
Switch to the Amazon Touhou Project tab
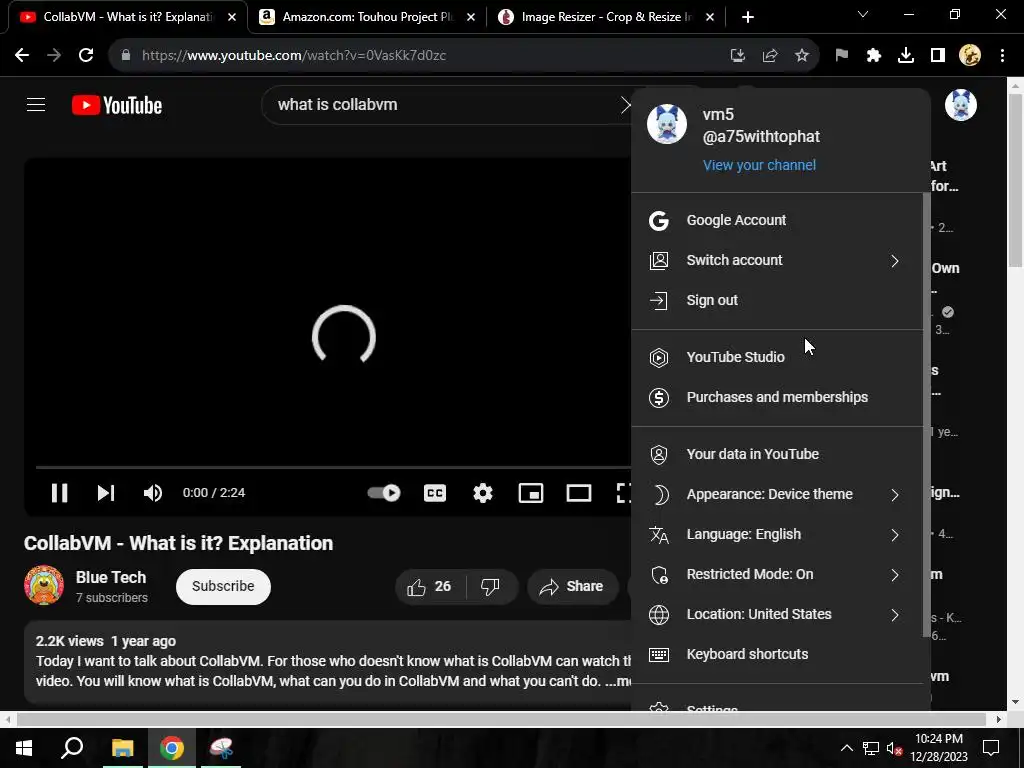[x=367, y=17]
